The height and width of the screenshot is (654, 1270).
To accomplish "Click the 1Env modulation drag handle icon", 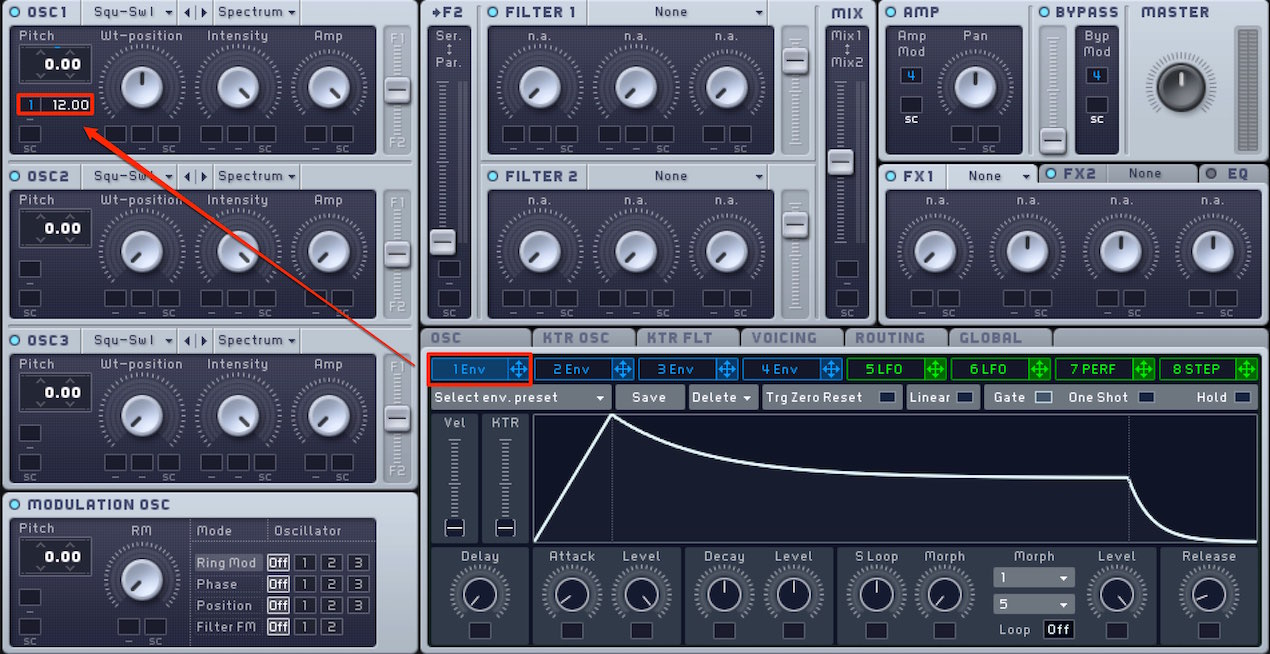I will [518, 369].
